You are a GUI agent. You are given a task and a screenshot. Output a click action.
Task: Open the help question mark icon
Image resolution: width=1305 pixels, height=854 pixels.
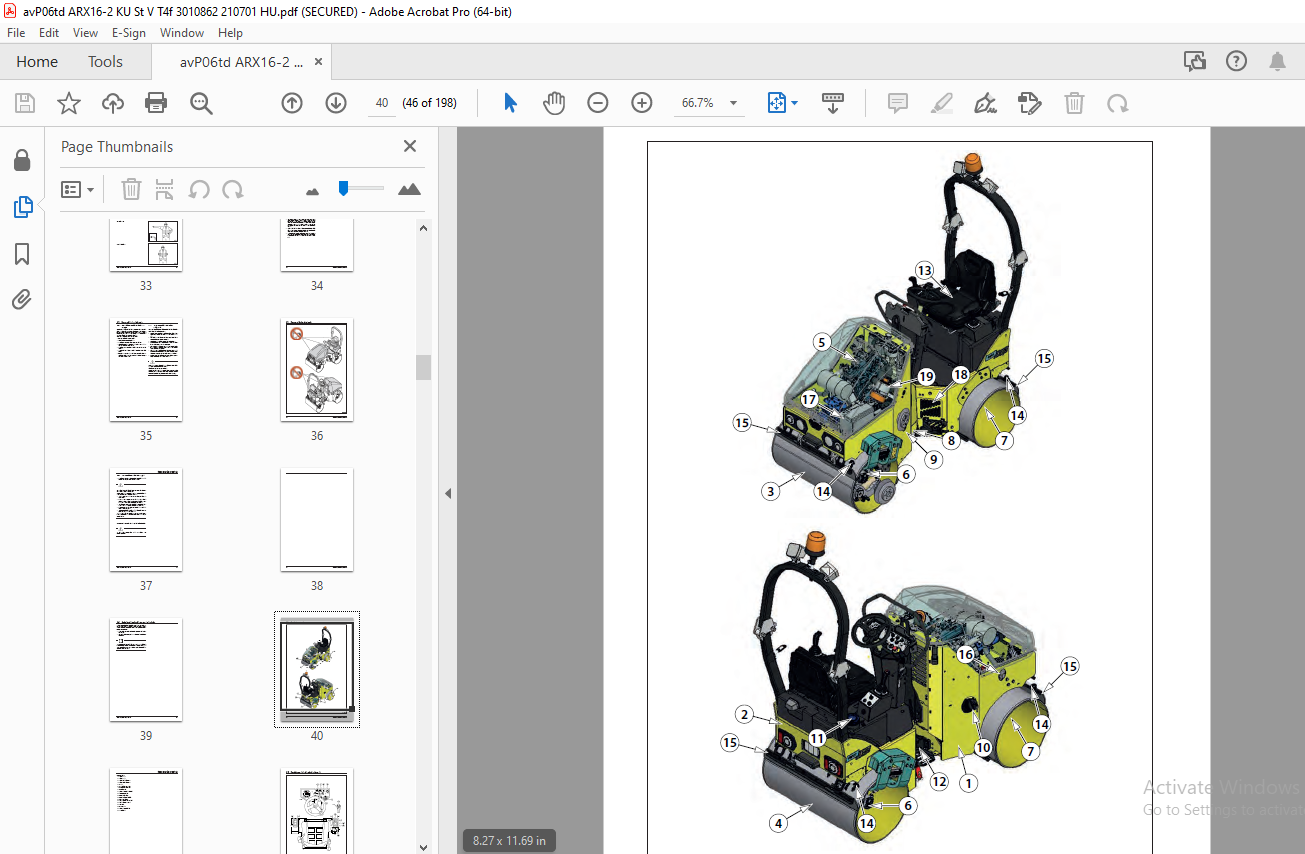coord(1236,61)
